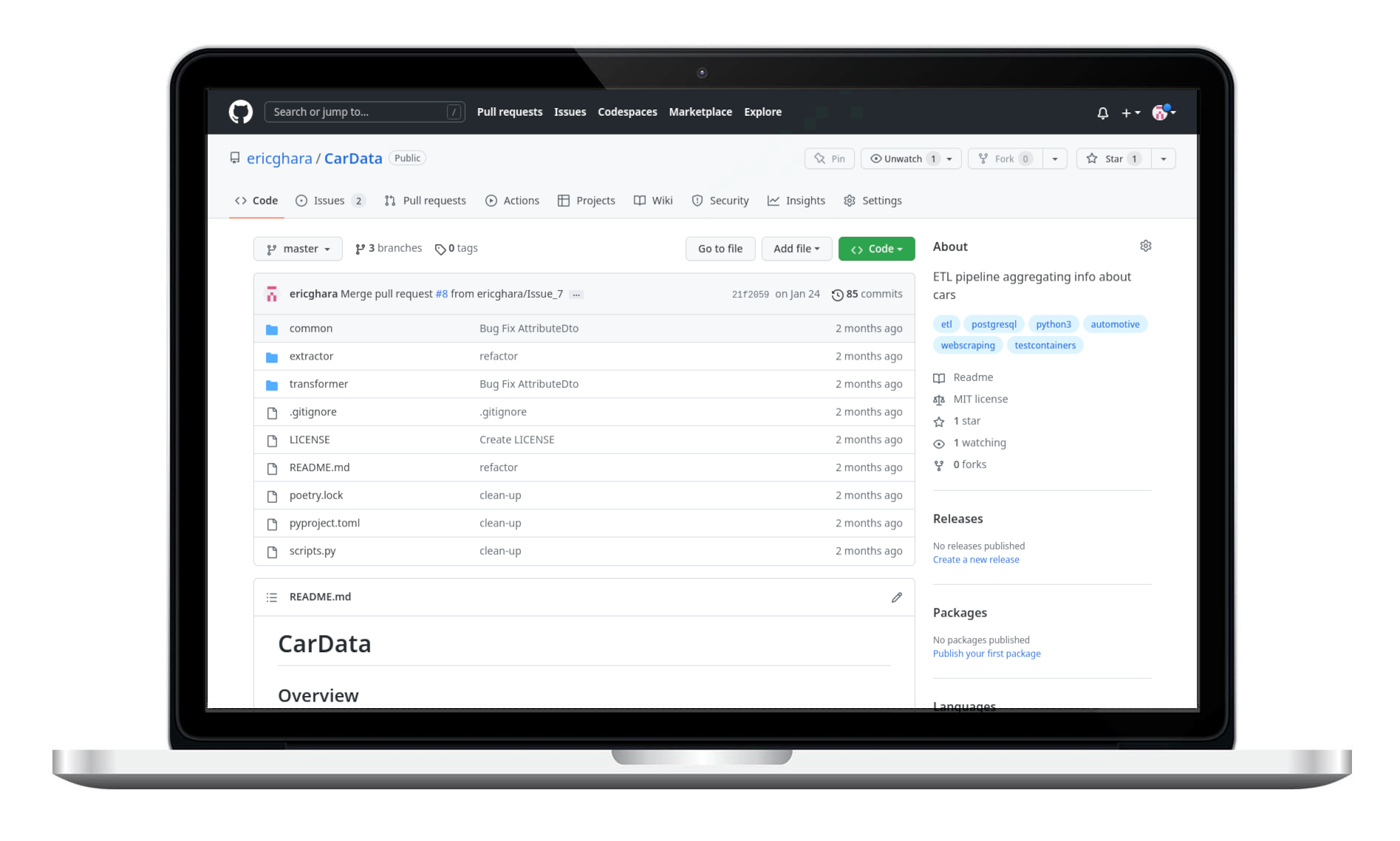
Task: Open the ericghara owner link
Action: [279, 159]
